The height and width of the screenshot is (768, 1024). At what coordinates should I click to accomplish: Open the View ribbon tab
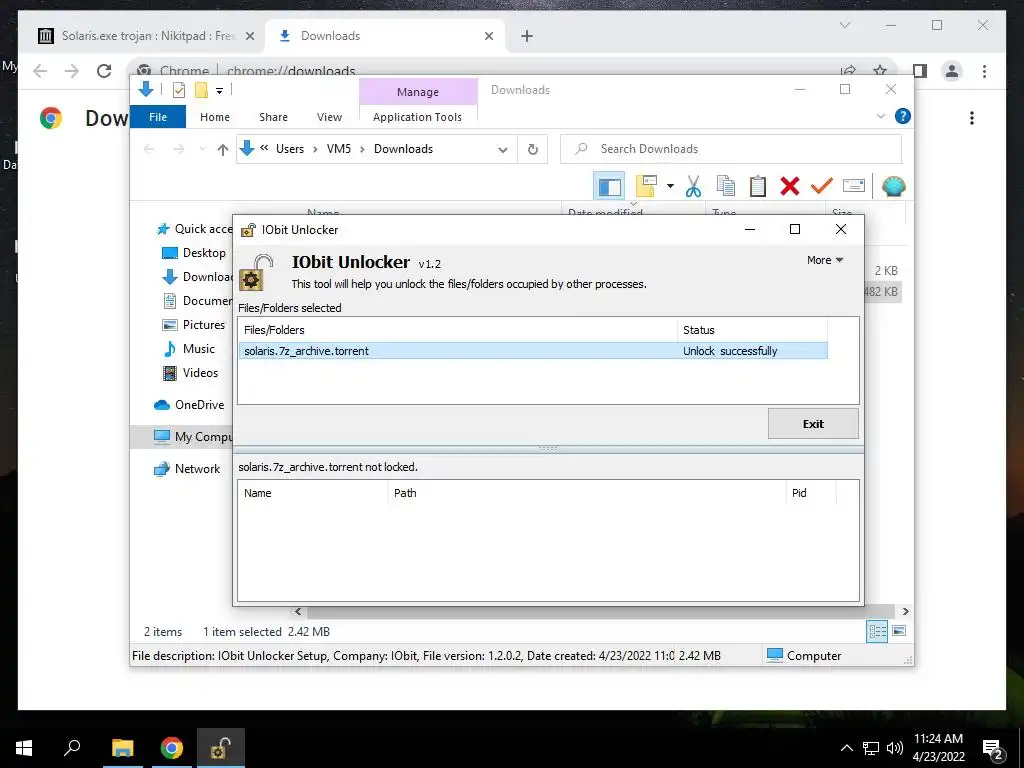coord(329,117)
